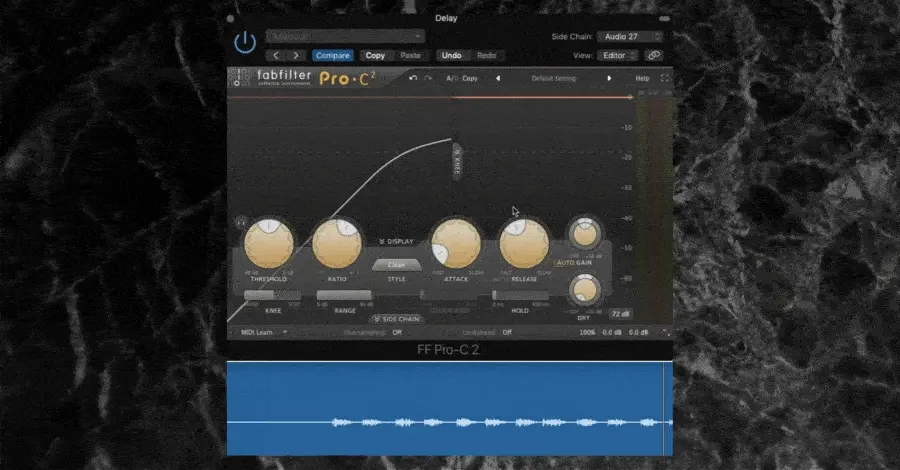Viewport: 900px width, 470px height.
Task: Select previous FabFilter preset arrow
Action: coord(498,79)
